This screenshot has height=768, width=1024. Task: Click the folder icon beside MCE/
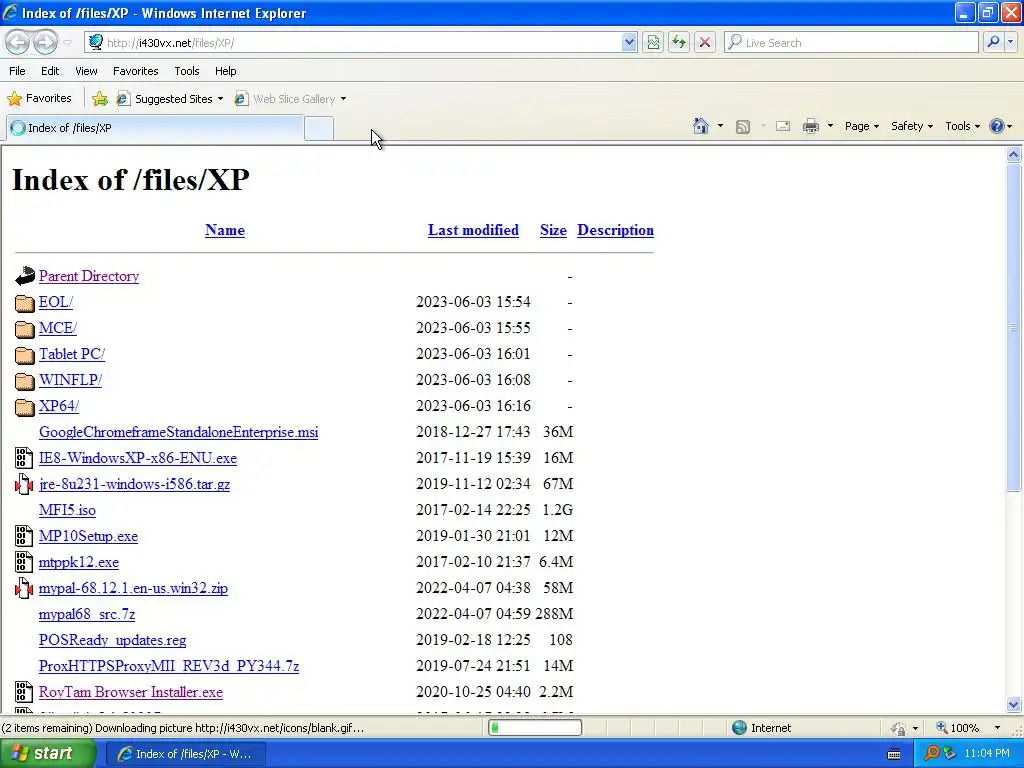pyautogui.click(x=25, y=328)
